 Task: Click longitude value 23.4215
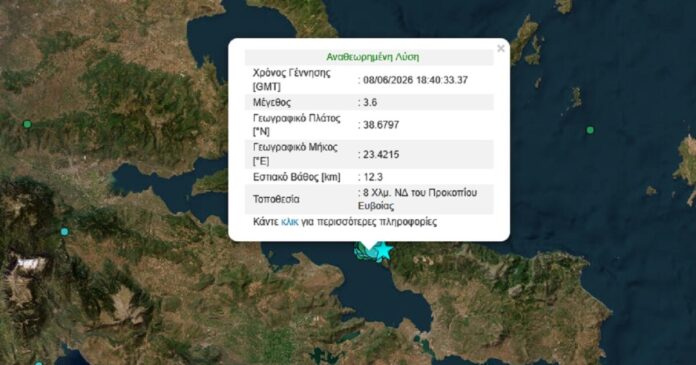coord(381,155)
